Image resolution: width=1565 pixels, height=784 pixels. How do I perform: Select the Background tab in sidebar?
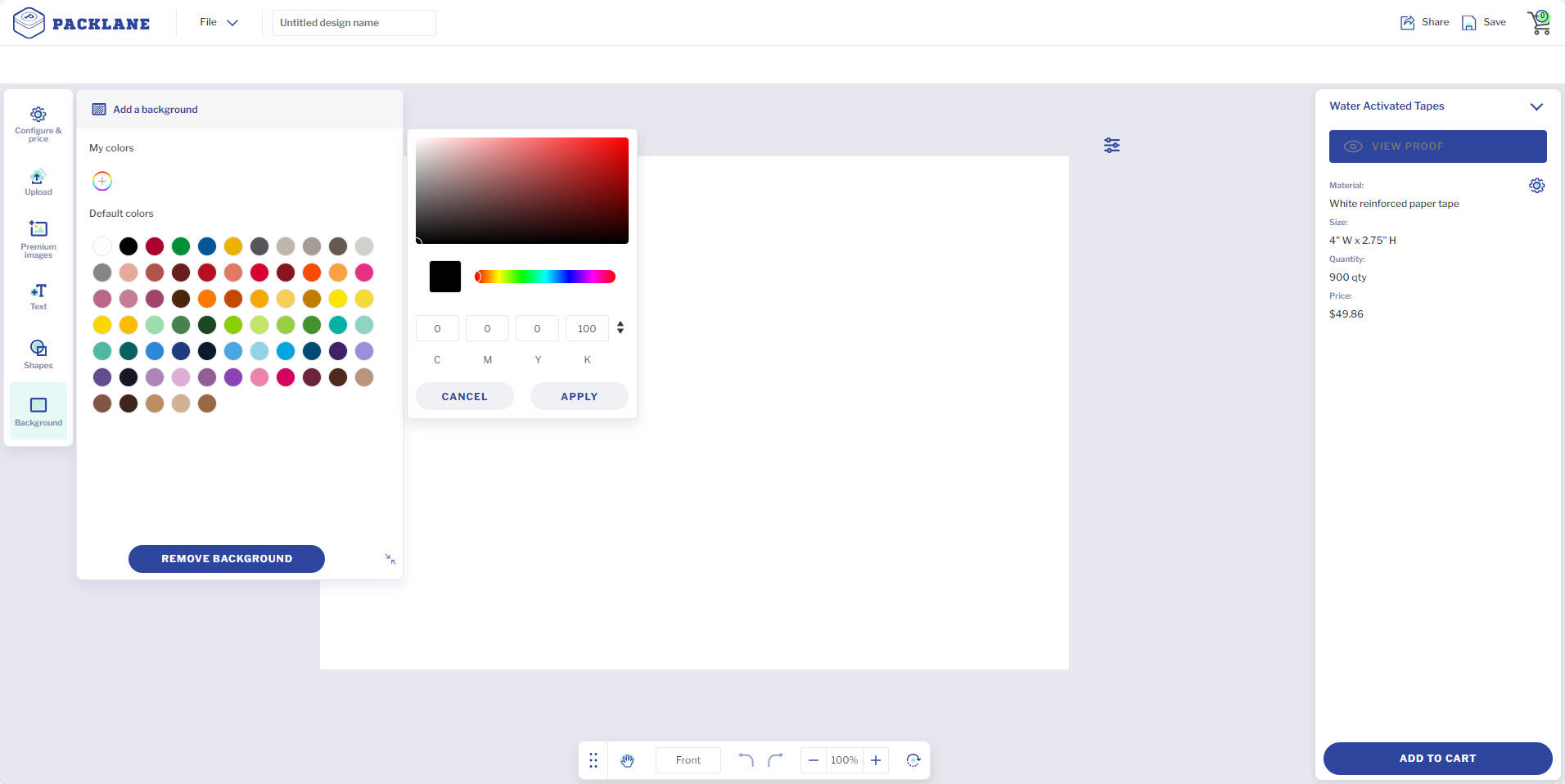point(38,411)
